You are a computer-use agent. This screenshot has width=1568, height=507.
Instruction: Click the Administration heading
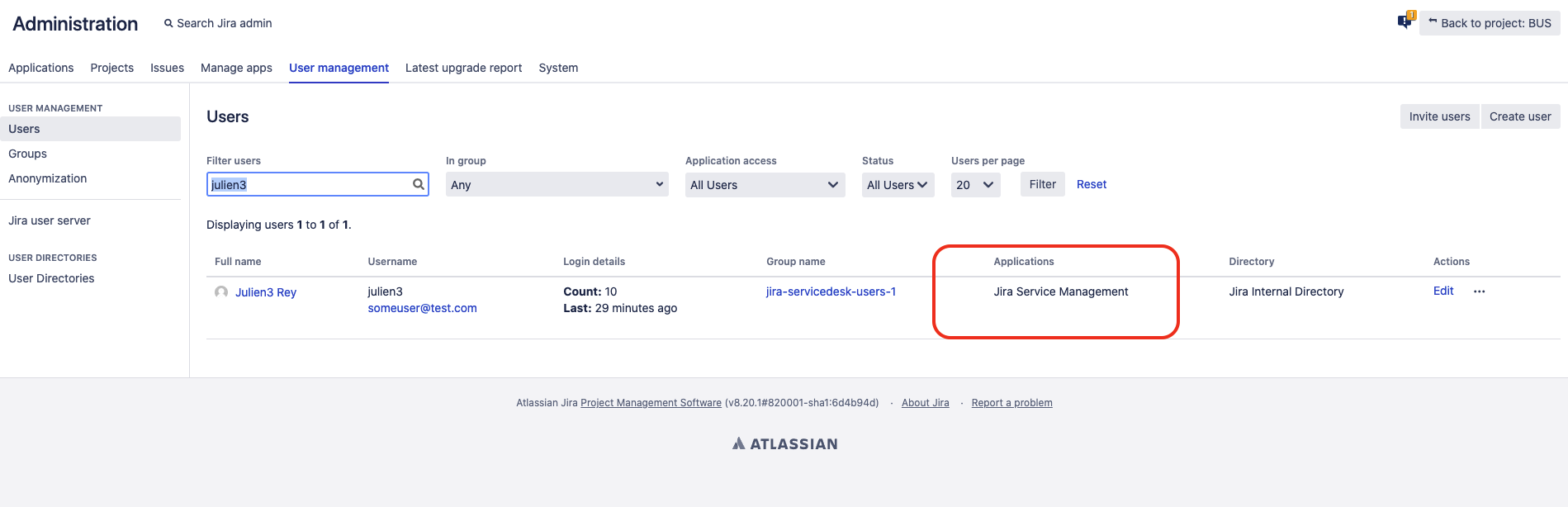click(75, 24)
